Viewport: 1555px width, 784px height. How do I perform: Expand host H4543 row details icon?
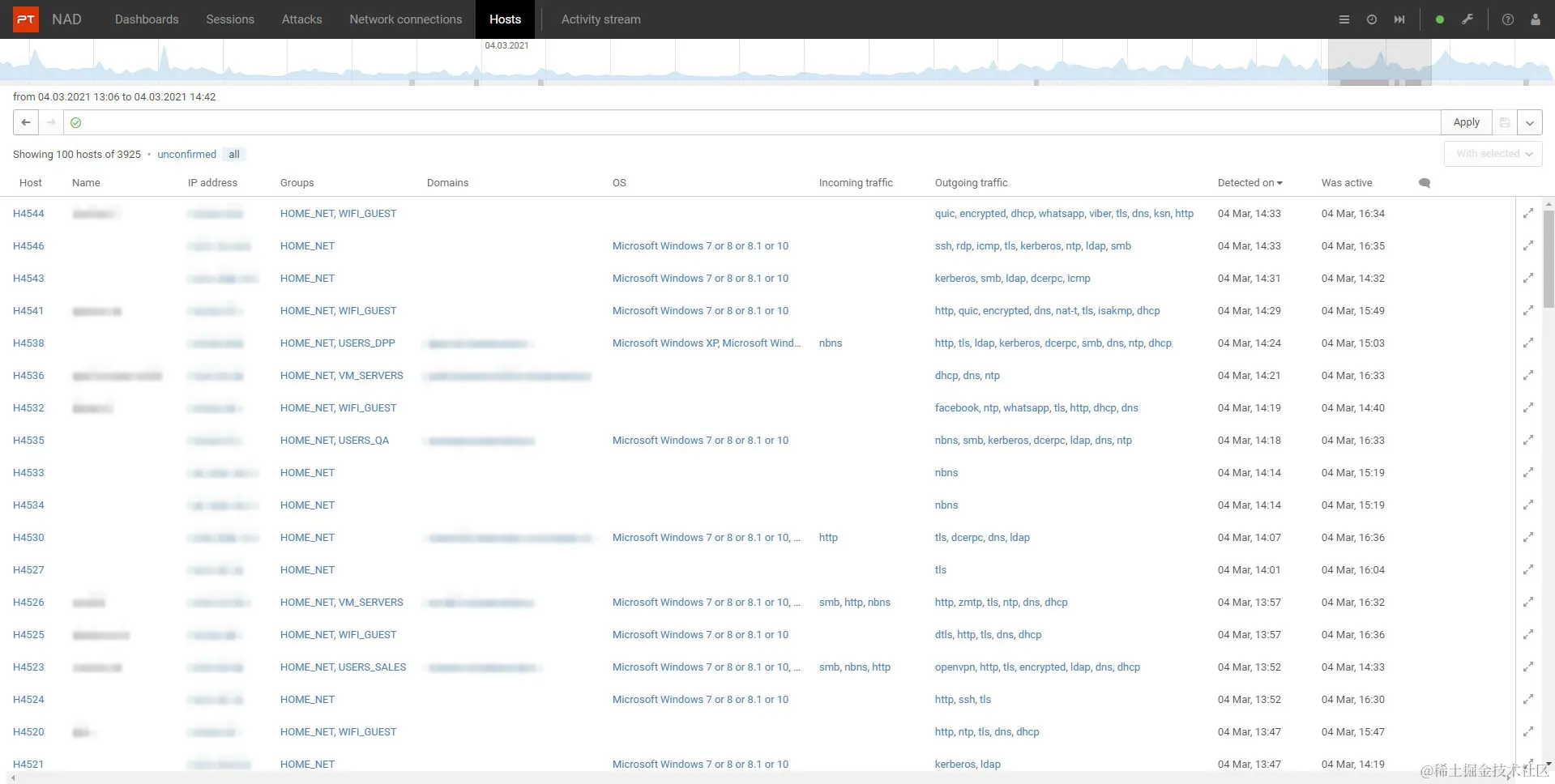(x=1528, y=279)
